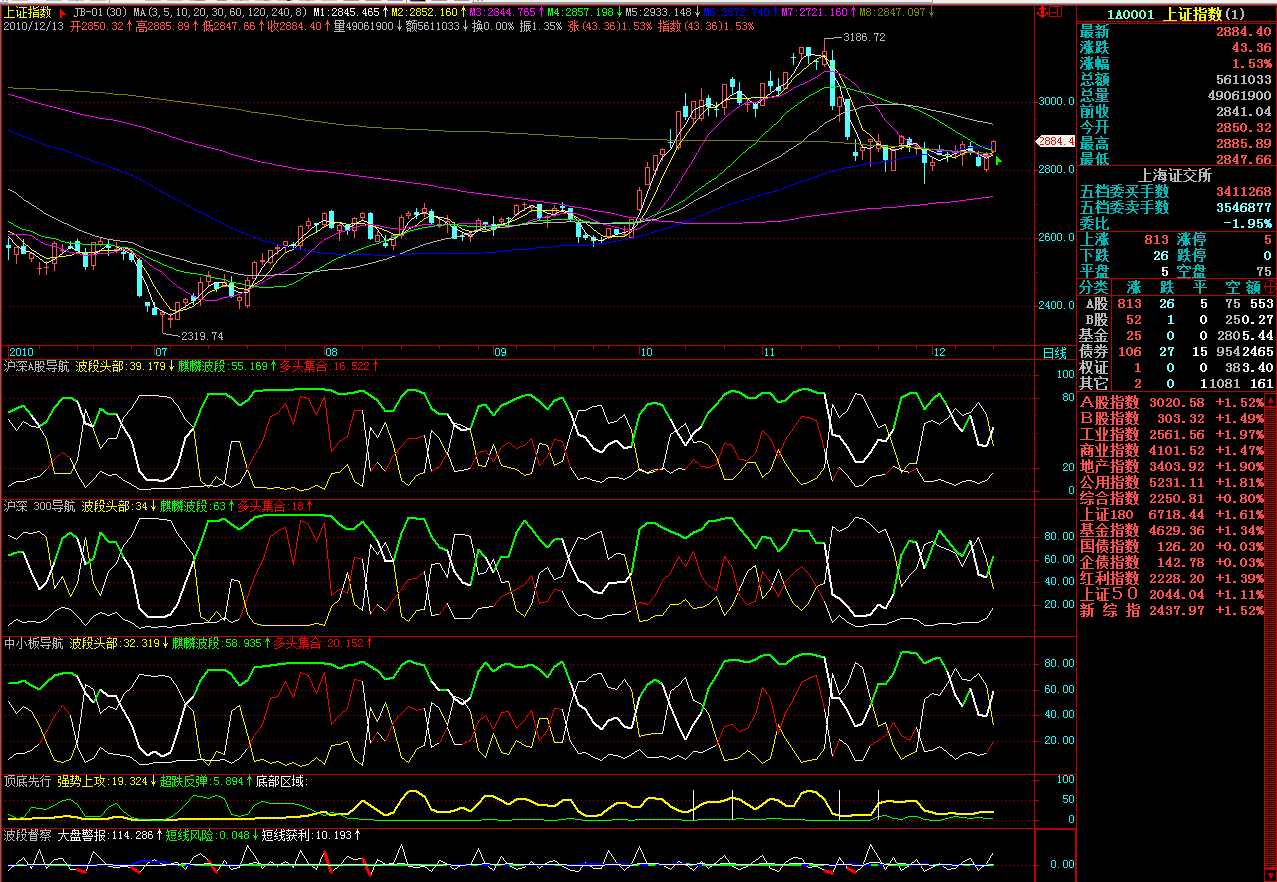Open 新综指 2437.97 in the index list
Image resolution: width=1277 pixels, height=882 pixels.
(x=1172, y=610)
